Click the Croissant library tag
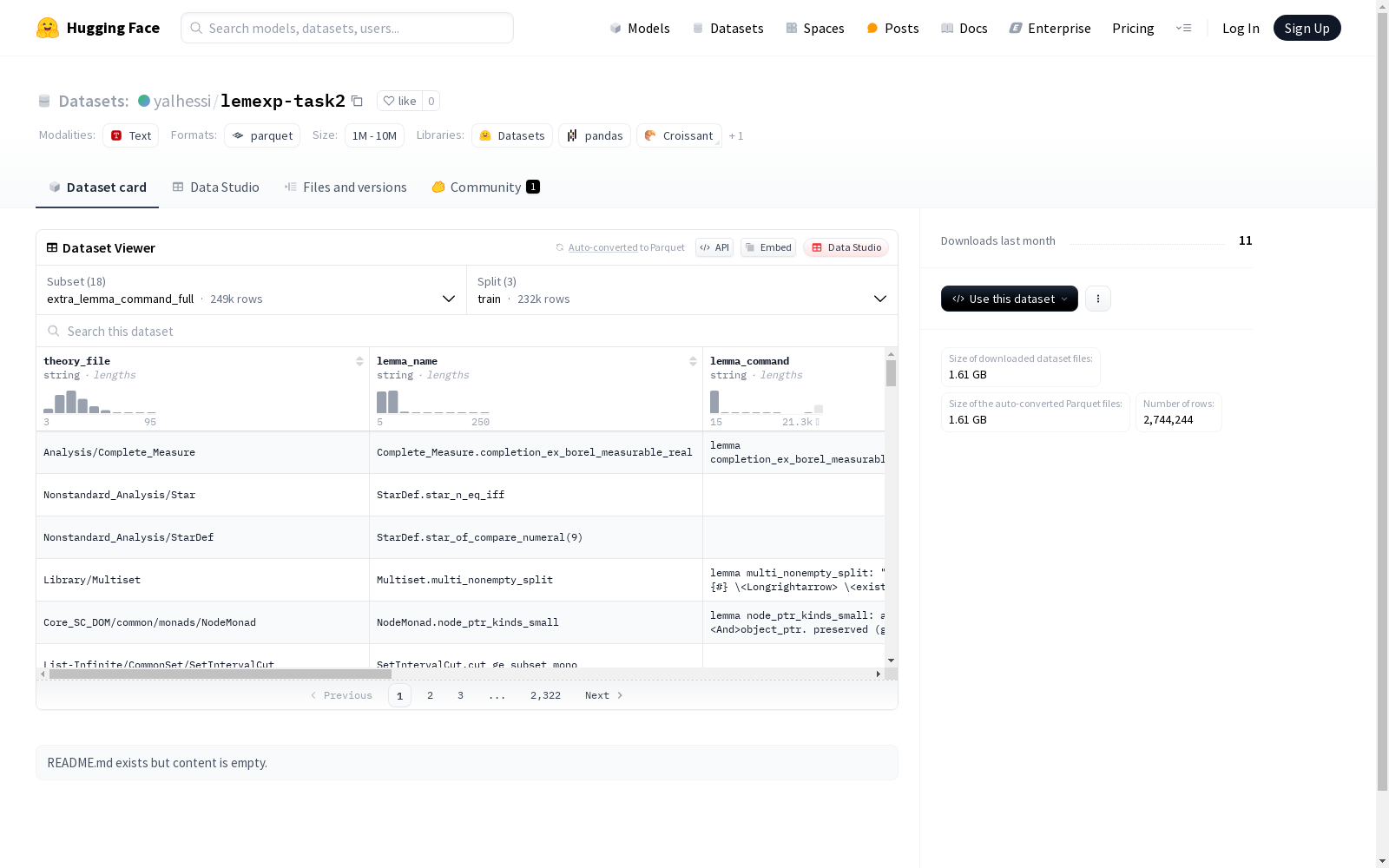 [x=679, y=135]
